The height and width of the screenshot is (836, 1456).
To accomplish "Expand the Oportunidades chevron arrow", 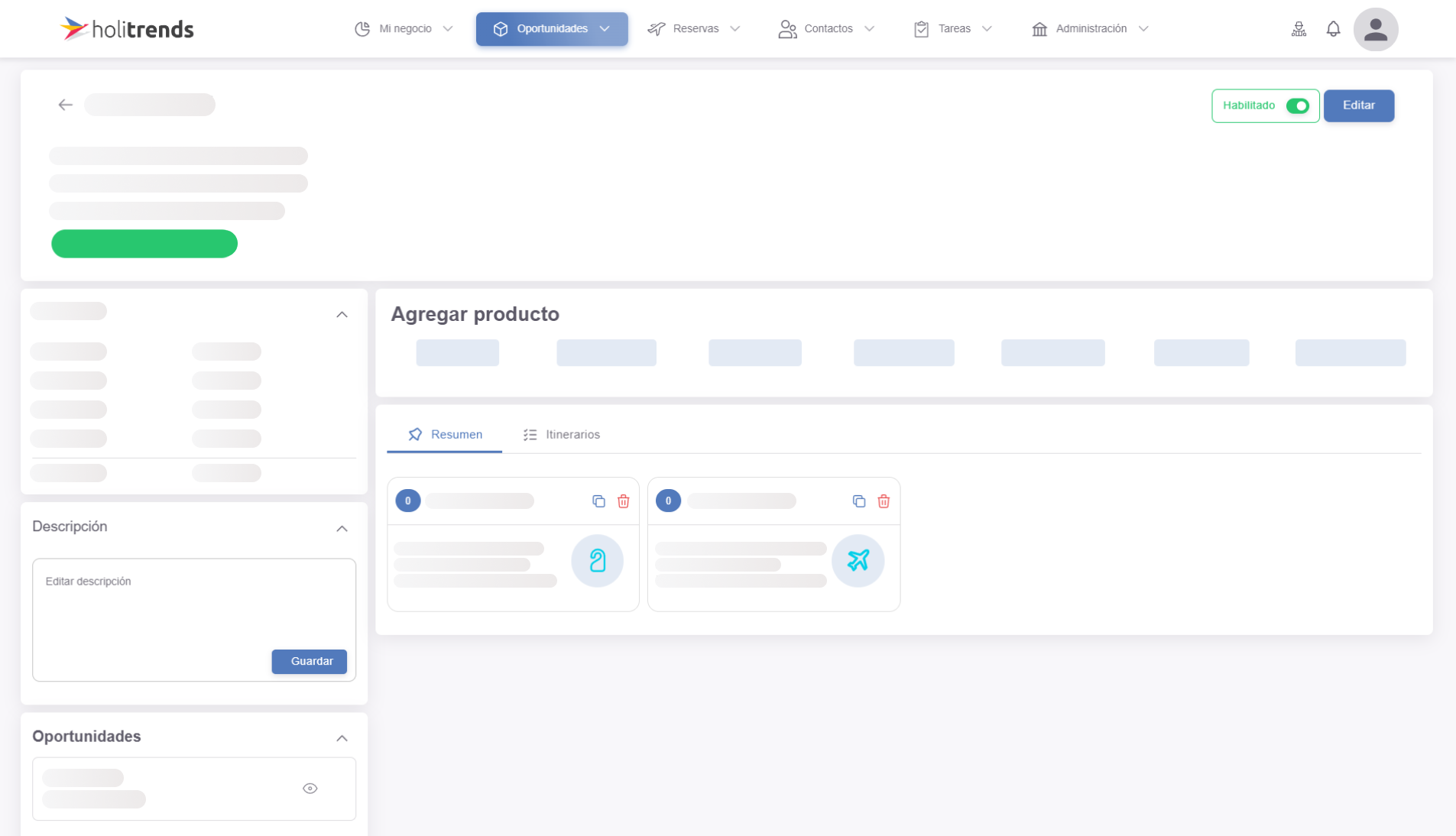I will coord(605,29).
